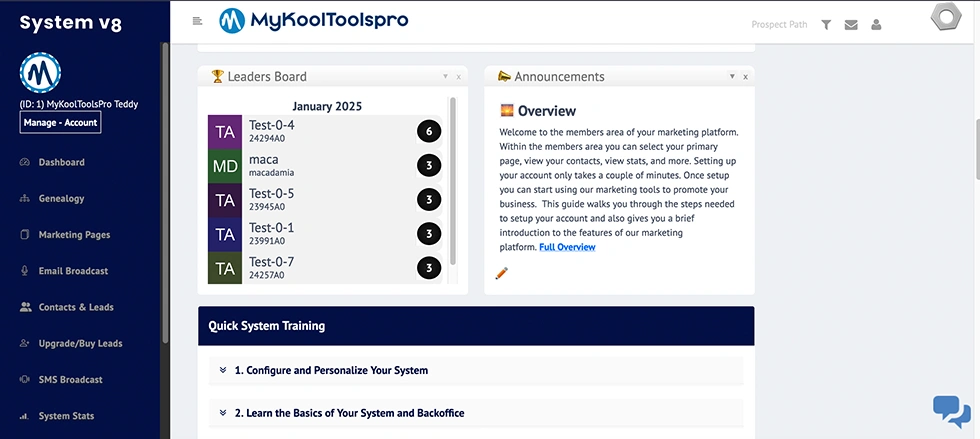Image resolution: width=980 pixels, height=439 pixels.
Task: Open the envelope messages icon
Action: (x=851, y=25)
